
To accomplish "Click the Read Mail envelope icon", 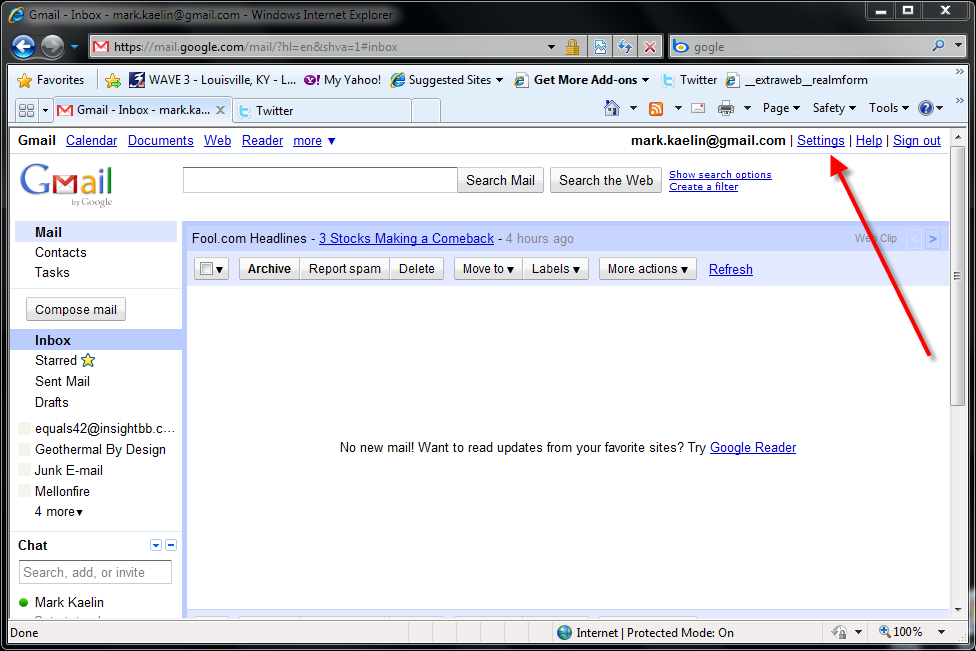I will (698, 108).
